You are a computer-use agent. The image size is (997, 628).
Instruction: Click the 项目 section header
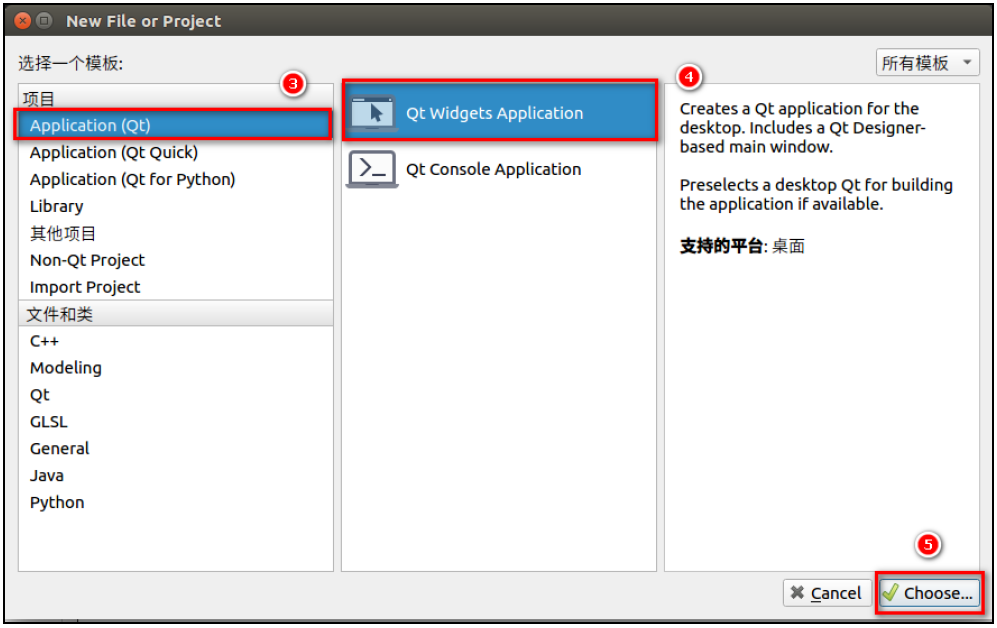pyautogui.click(x=175, y=99)
